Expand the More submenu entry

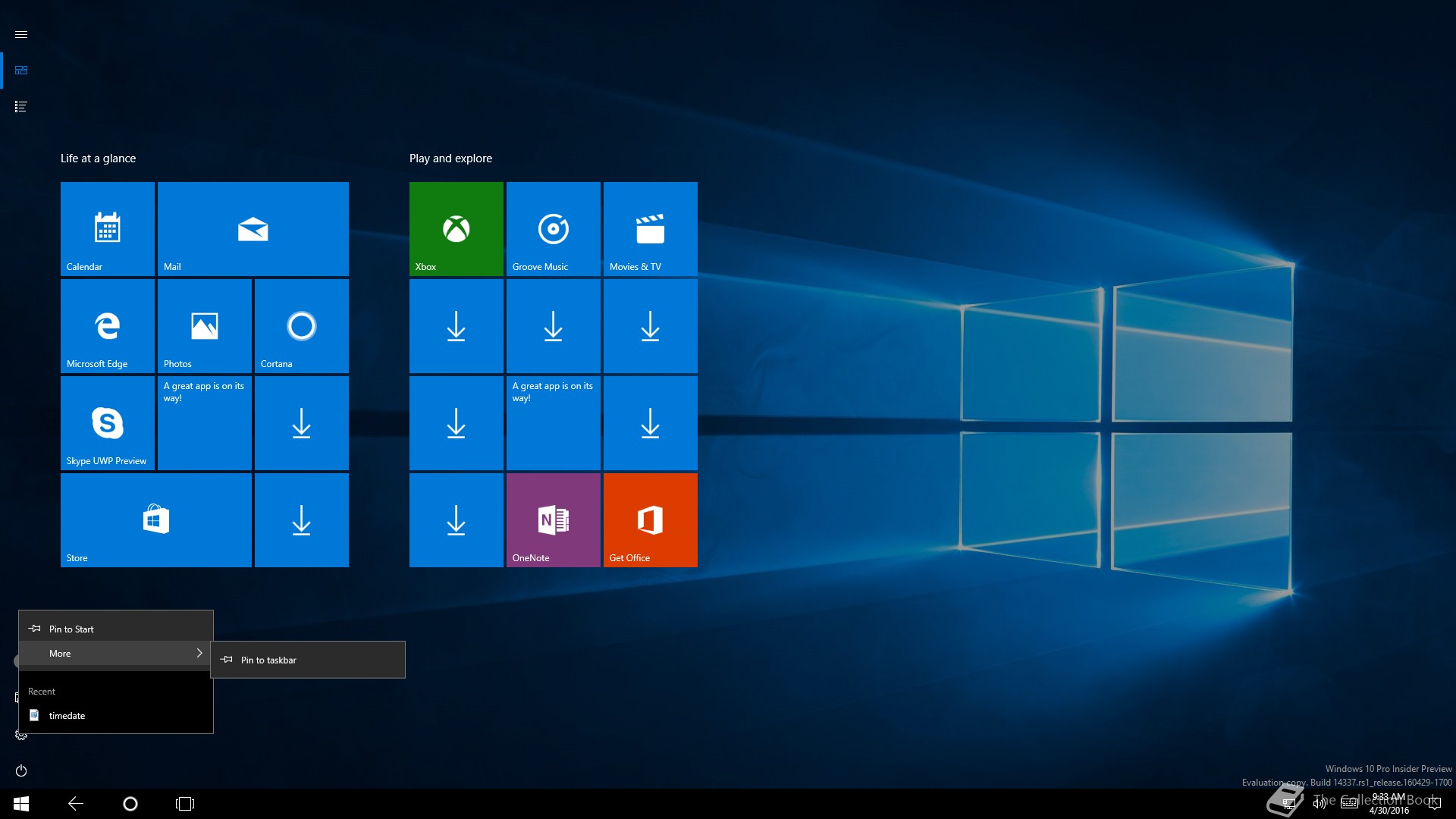coord(116,653)
